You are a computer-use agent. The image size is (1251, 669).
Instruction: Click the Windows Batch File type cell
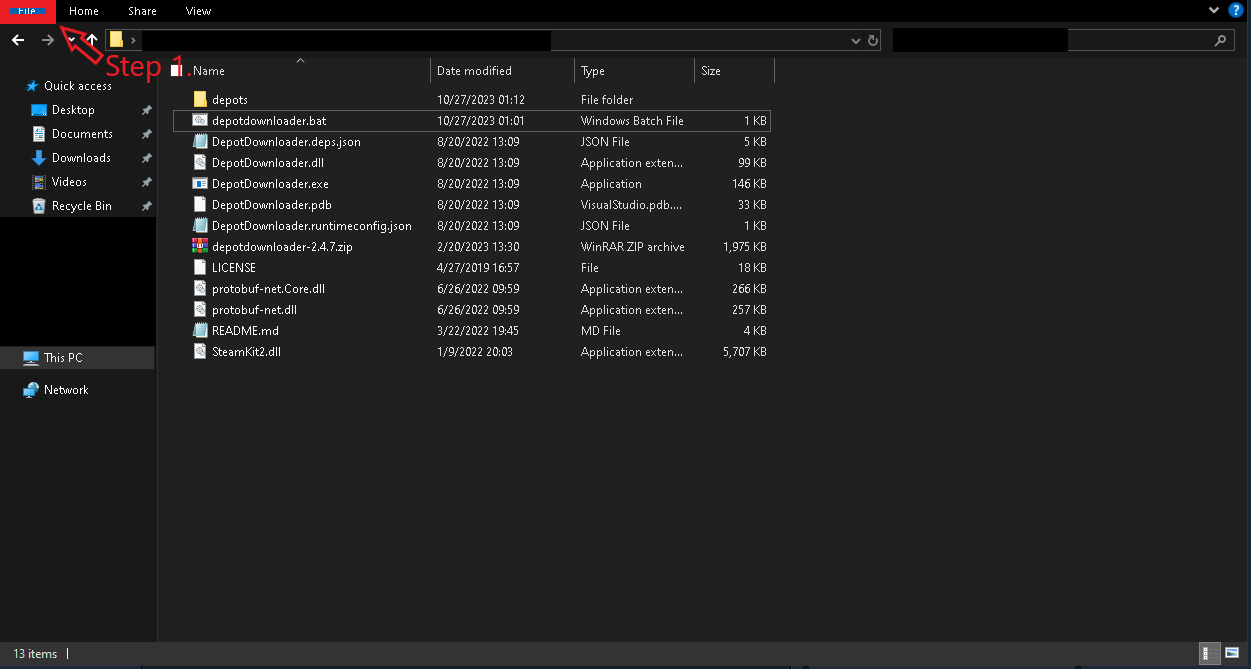click(632, 121)
